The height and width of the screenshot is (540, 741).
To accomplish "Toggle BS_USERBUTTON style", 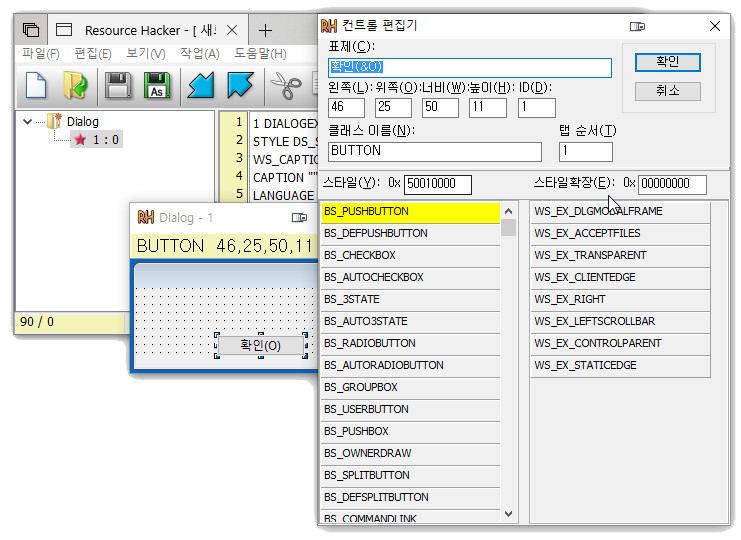I will 410,410.
